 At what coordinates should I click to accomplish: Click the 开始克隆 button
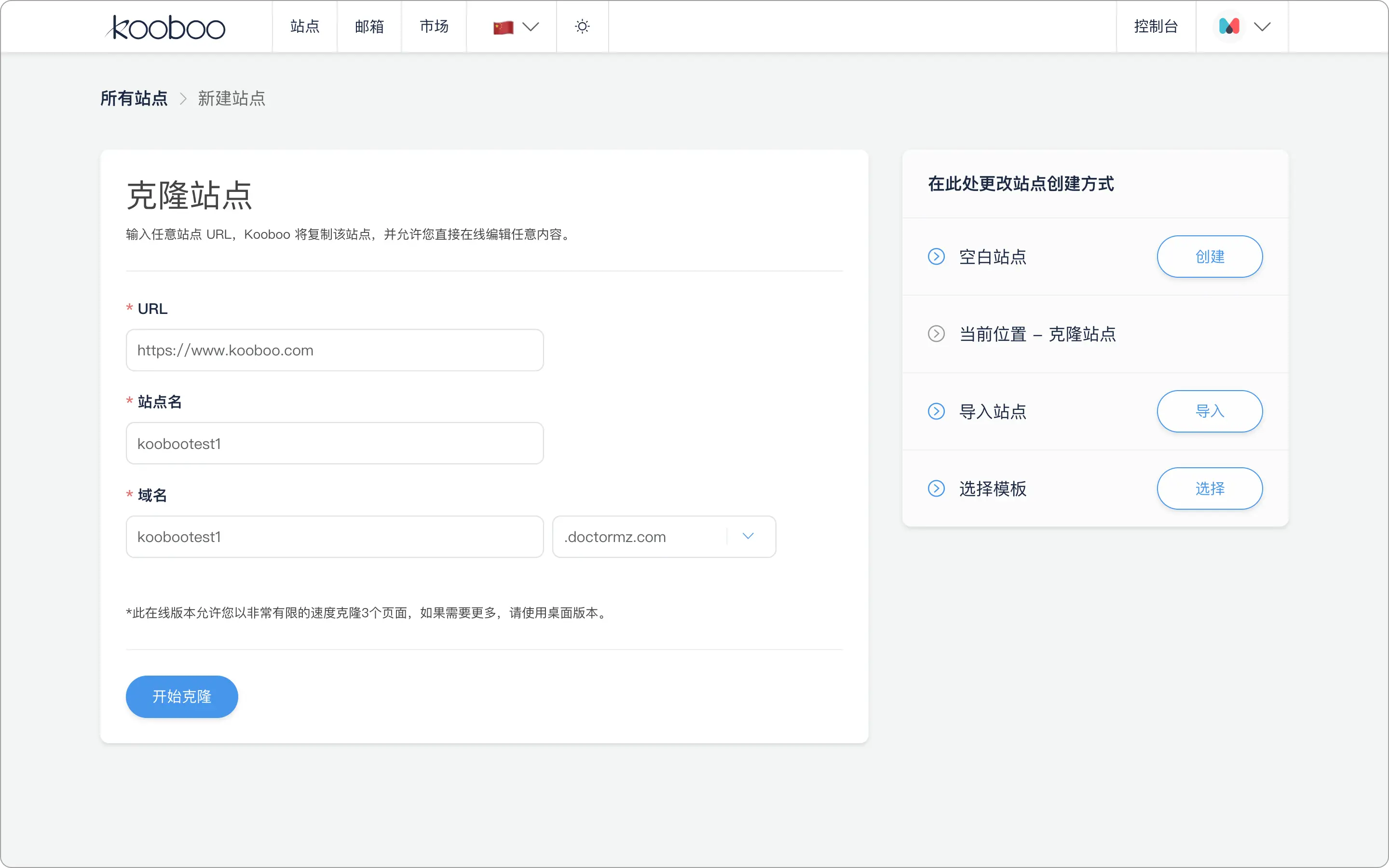(181, 696)
